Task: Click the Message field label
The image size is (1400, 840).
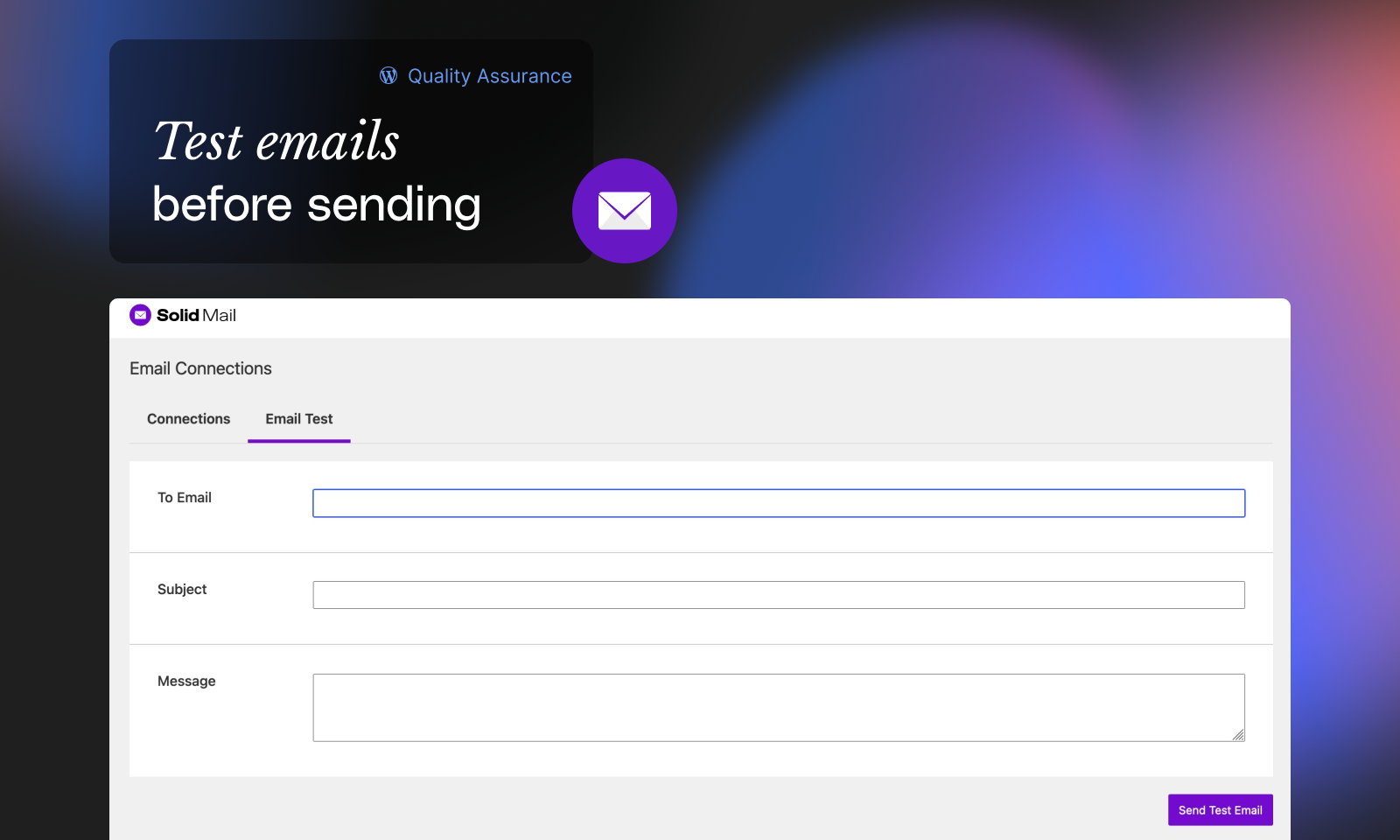Action: click(186, 682)
